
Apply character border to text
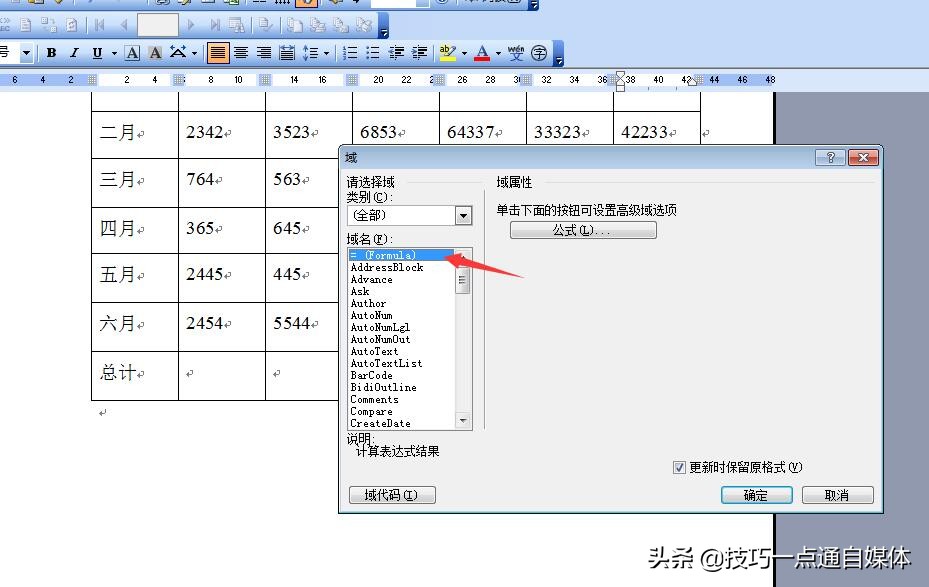[x=133, y=53]
